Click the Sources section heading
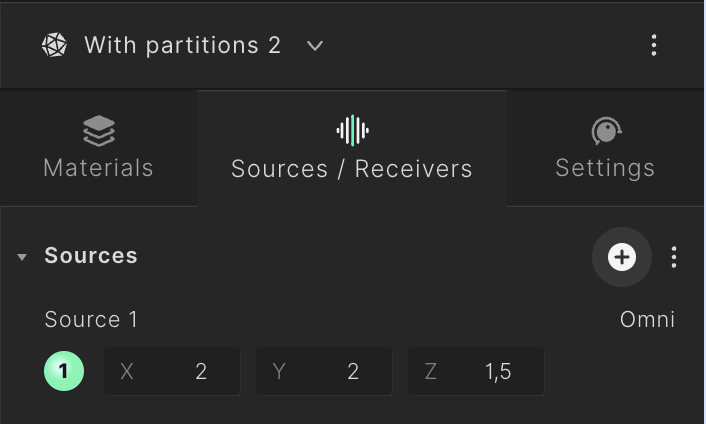This screenshot has height=424, width=706. [91, 256]
